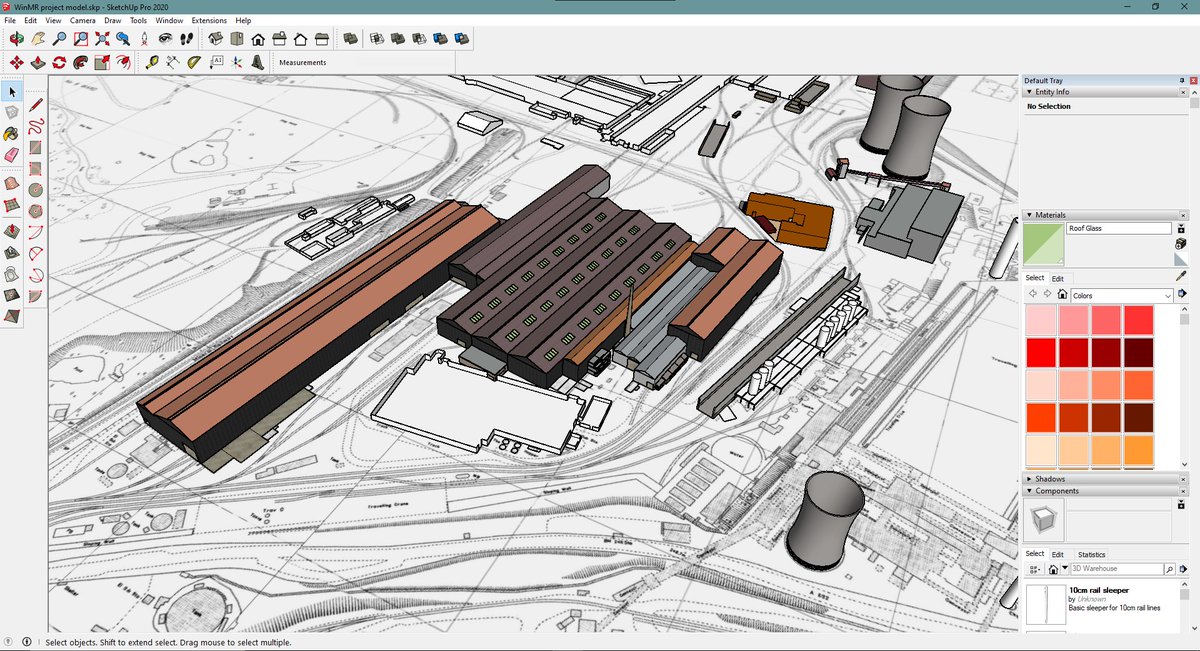Close the Shadows panel with X
This screenshot has height=651, width=1200.
(x=1182, y=479)
